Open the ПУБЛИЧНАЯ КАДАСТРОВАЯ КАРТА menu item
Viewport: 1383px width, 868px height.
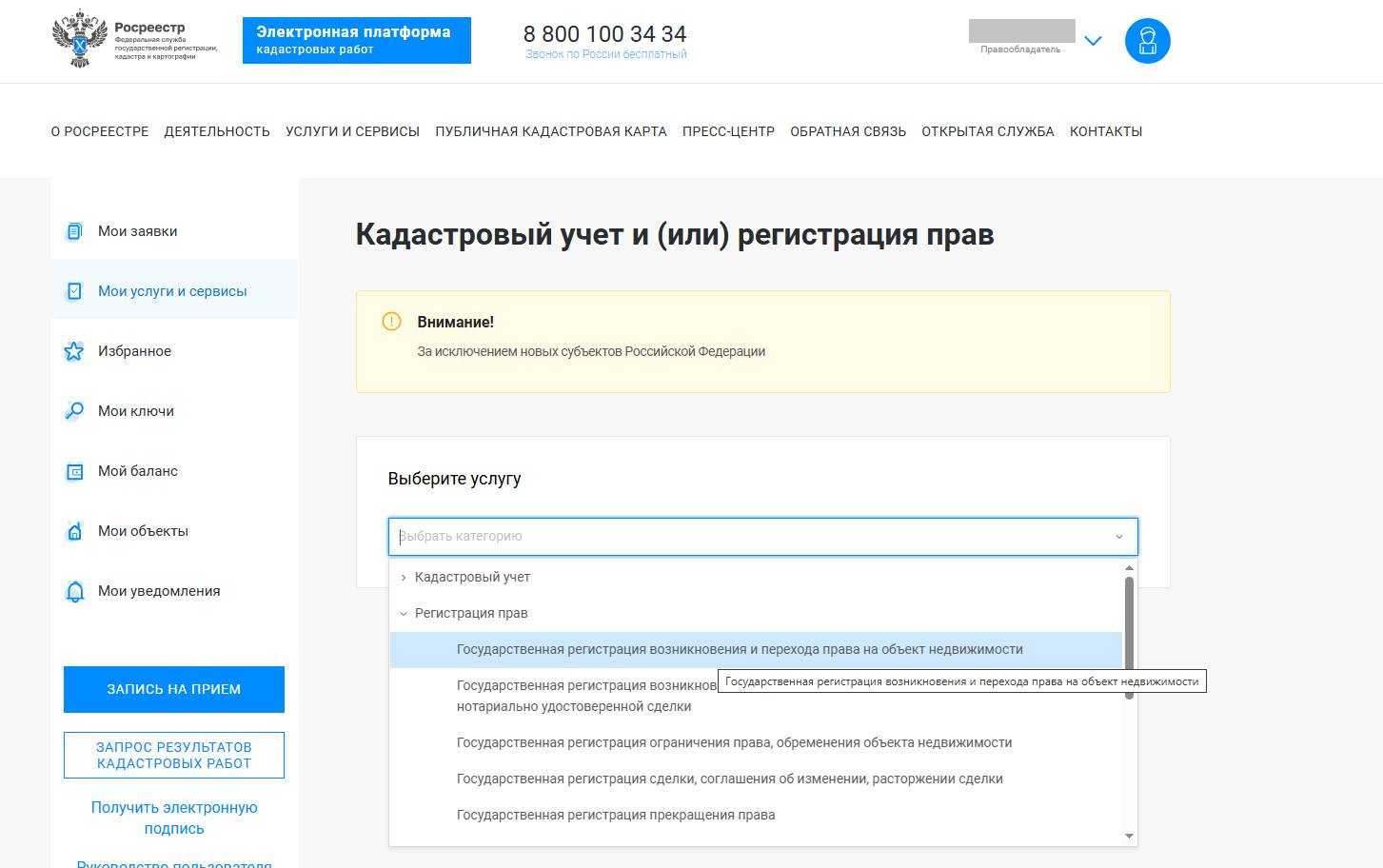click(550, 130)
